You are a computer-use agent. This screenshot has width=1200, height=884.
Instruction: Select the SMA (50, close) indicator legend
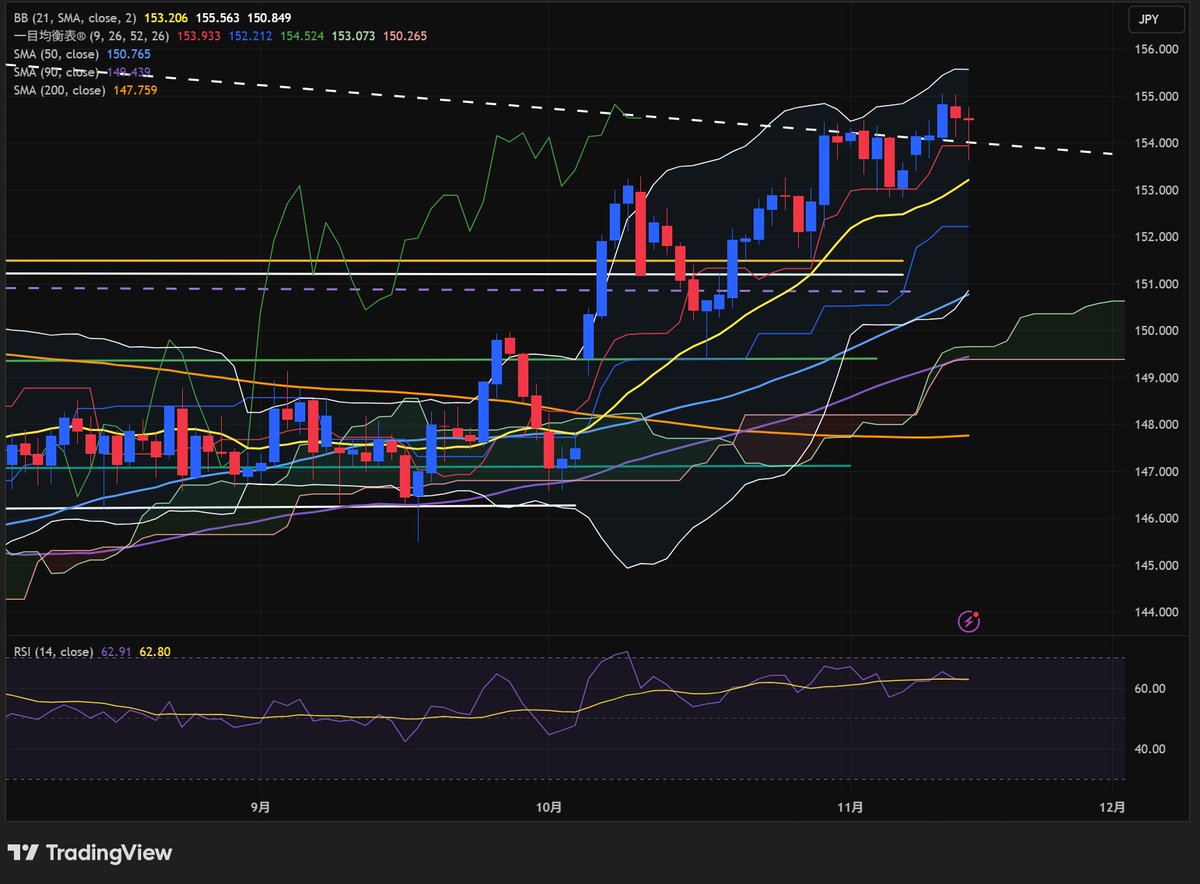[x=56, y=54]
